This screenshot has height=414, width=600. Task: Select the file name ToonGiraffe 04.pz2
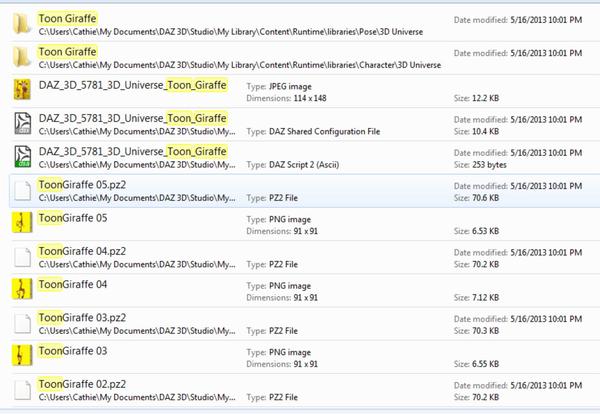coord(82,251)
